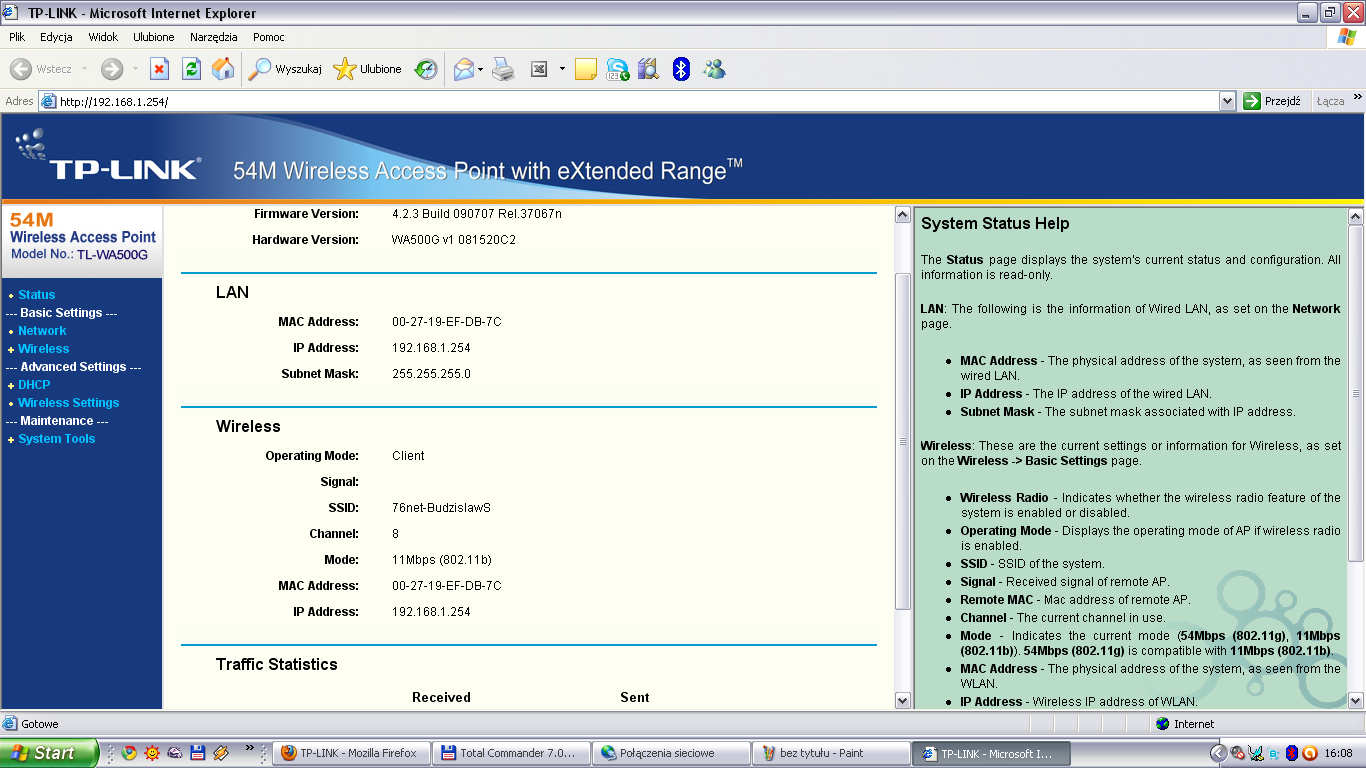Image resolution: width=1366 pixels, height=768 pixels.
Task: Click the yellow sticky note icon
Action: 586,69
